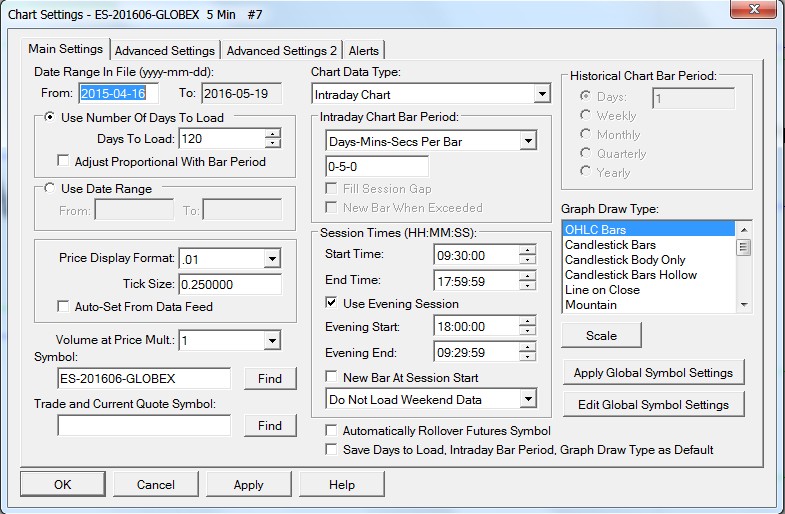Click Edit Global Symbol Settings
Image resolution: width=785 pixels, height=514 pixels.
[653, 404]
